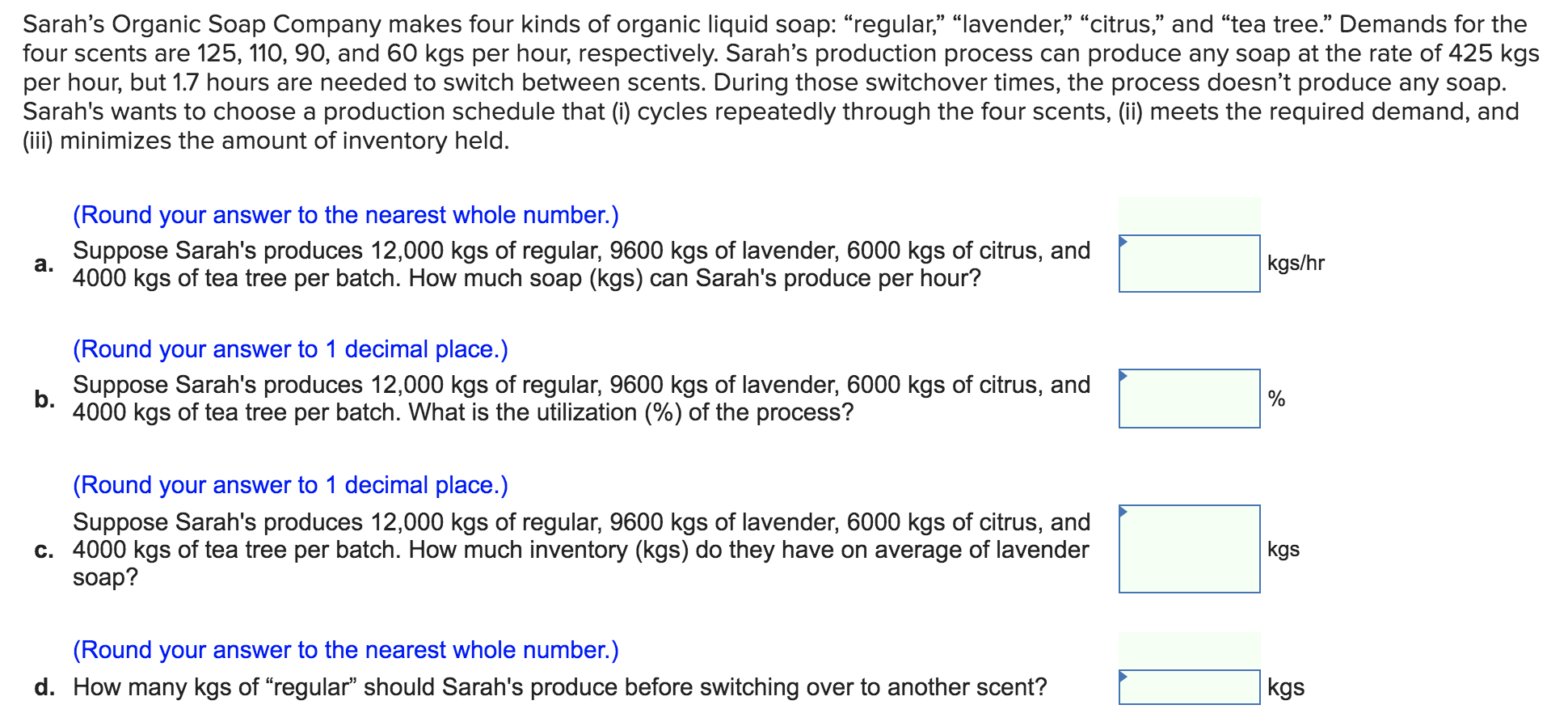The width and height of the screenshot is (1568, 726).
Task: Click the rounding instruction above part d
Action: (345, 649)
